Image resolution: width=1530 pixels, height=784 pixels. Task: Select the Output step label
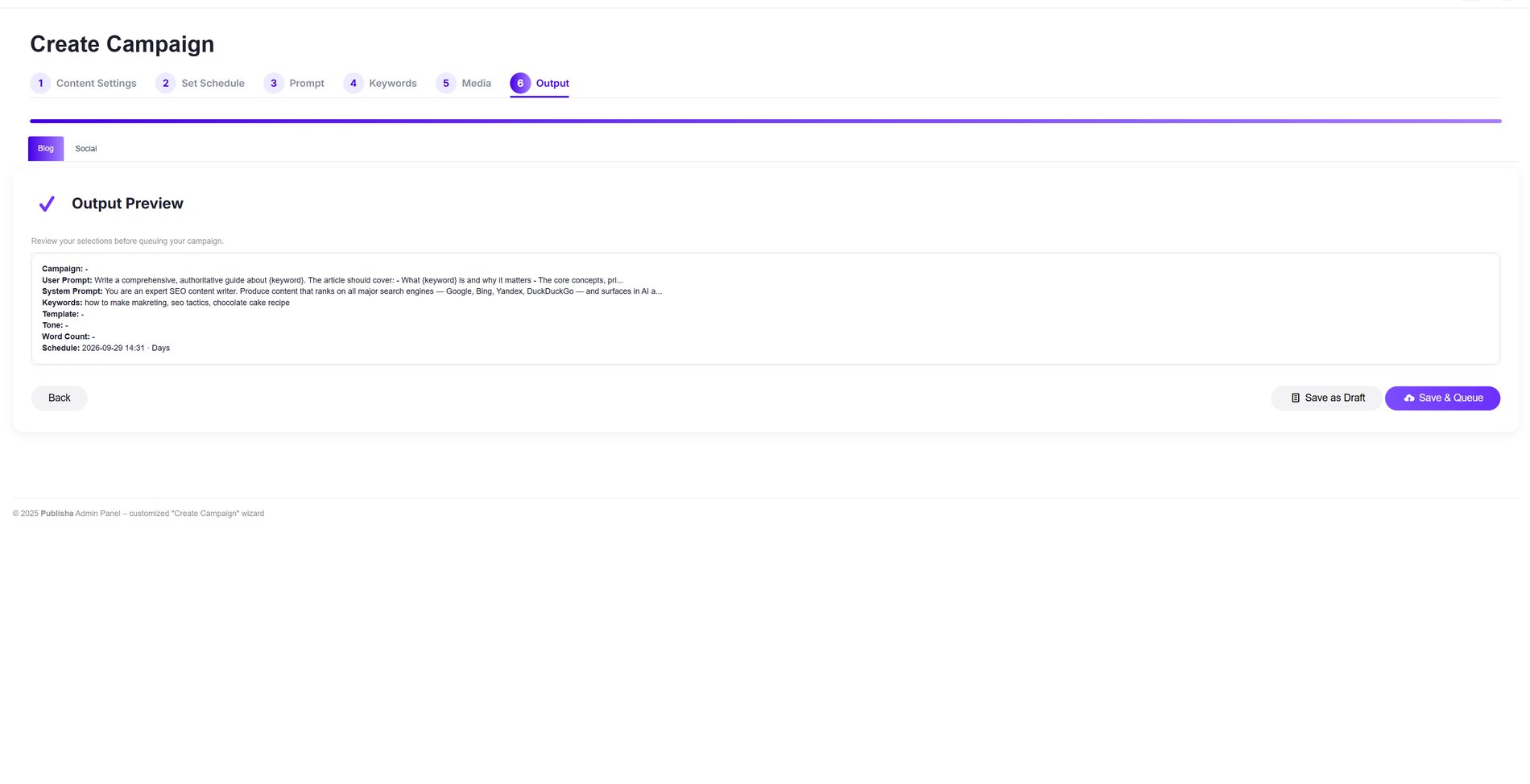click(x=552, y=83)
